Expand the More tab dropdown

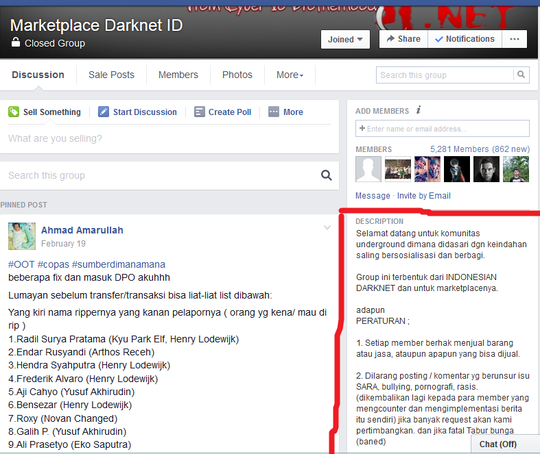coord(290,75)
